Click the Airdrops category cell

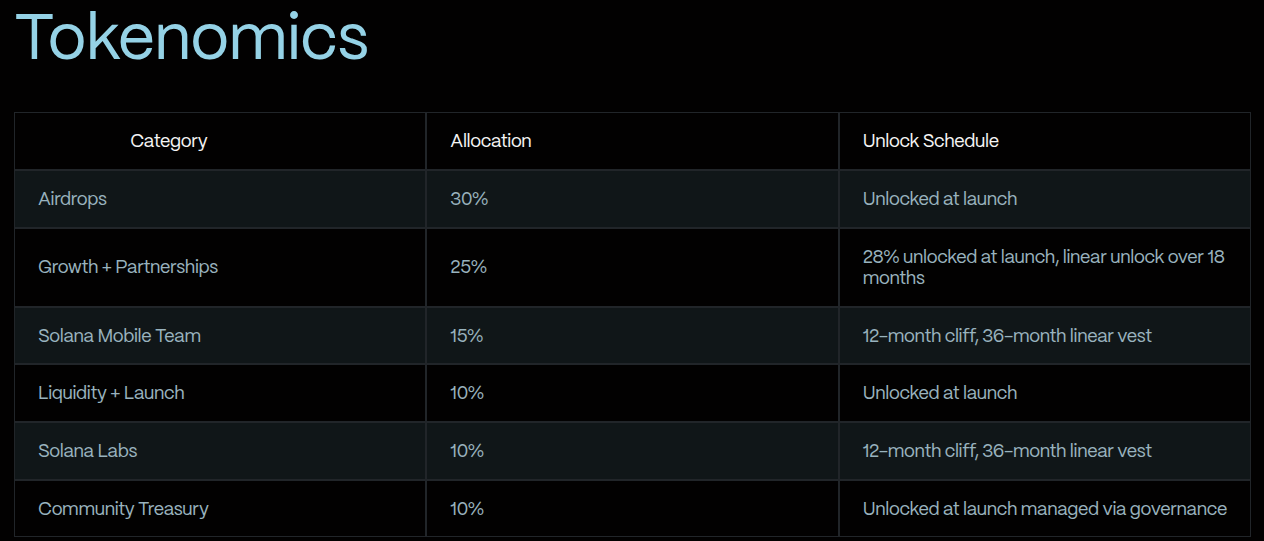coord(73,199)
